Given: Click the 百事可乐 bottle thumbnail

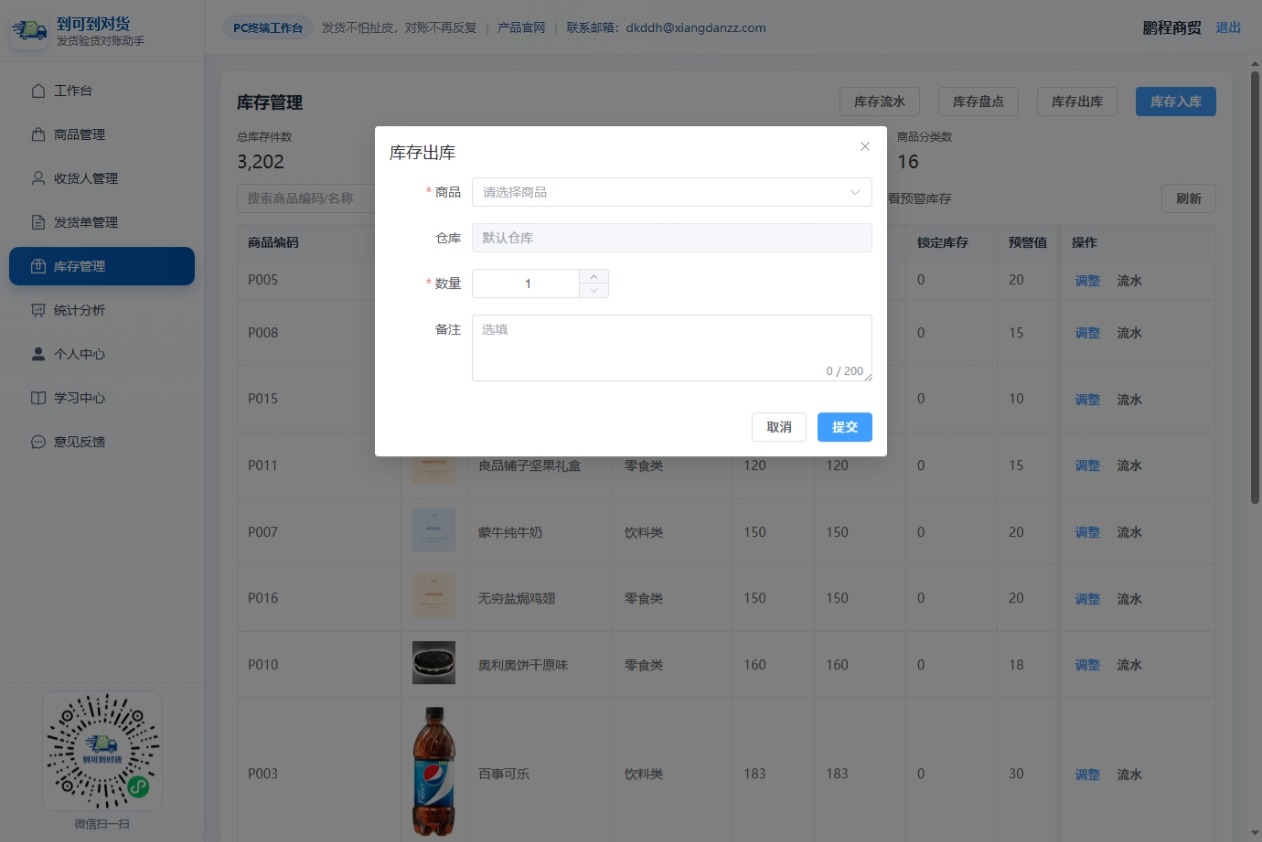Looking at the screenshot, I should click(434, 772).
